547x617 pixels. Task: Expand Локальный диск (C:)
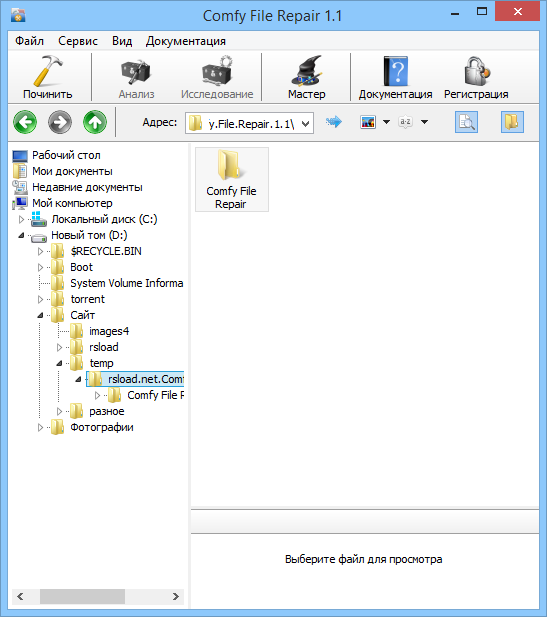coord(22,220)
